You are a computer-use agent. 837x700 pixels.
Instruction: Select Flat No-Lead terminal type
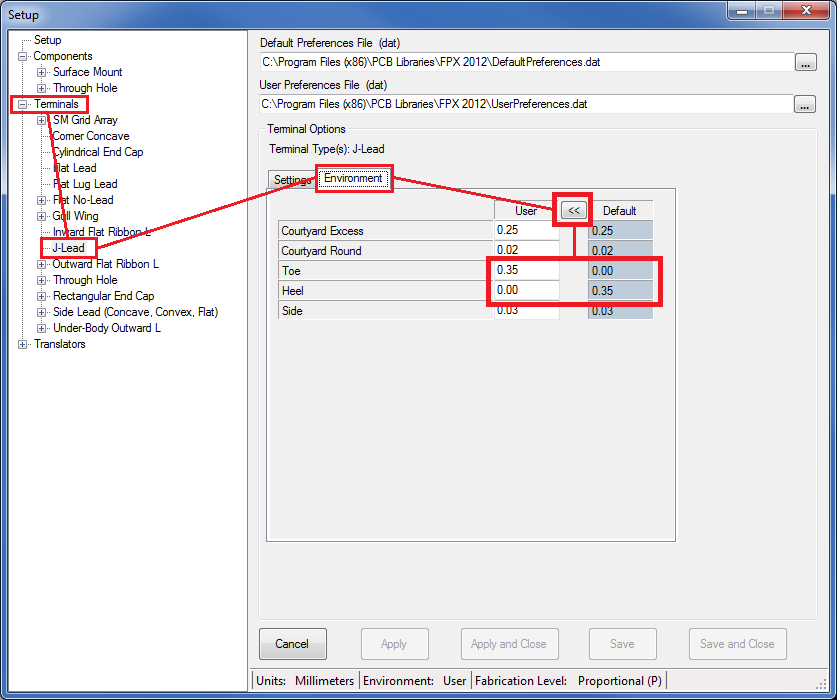(83, 200)
